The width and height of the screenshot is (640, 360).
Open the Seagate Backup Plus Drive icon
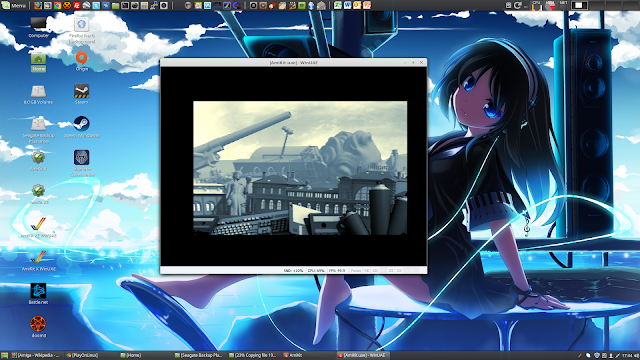38,129
